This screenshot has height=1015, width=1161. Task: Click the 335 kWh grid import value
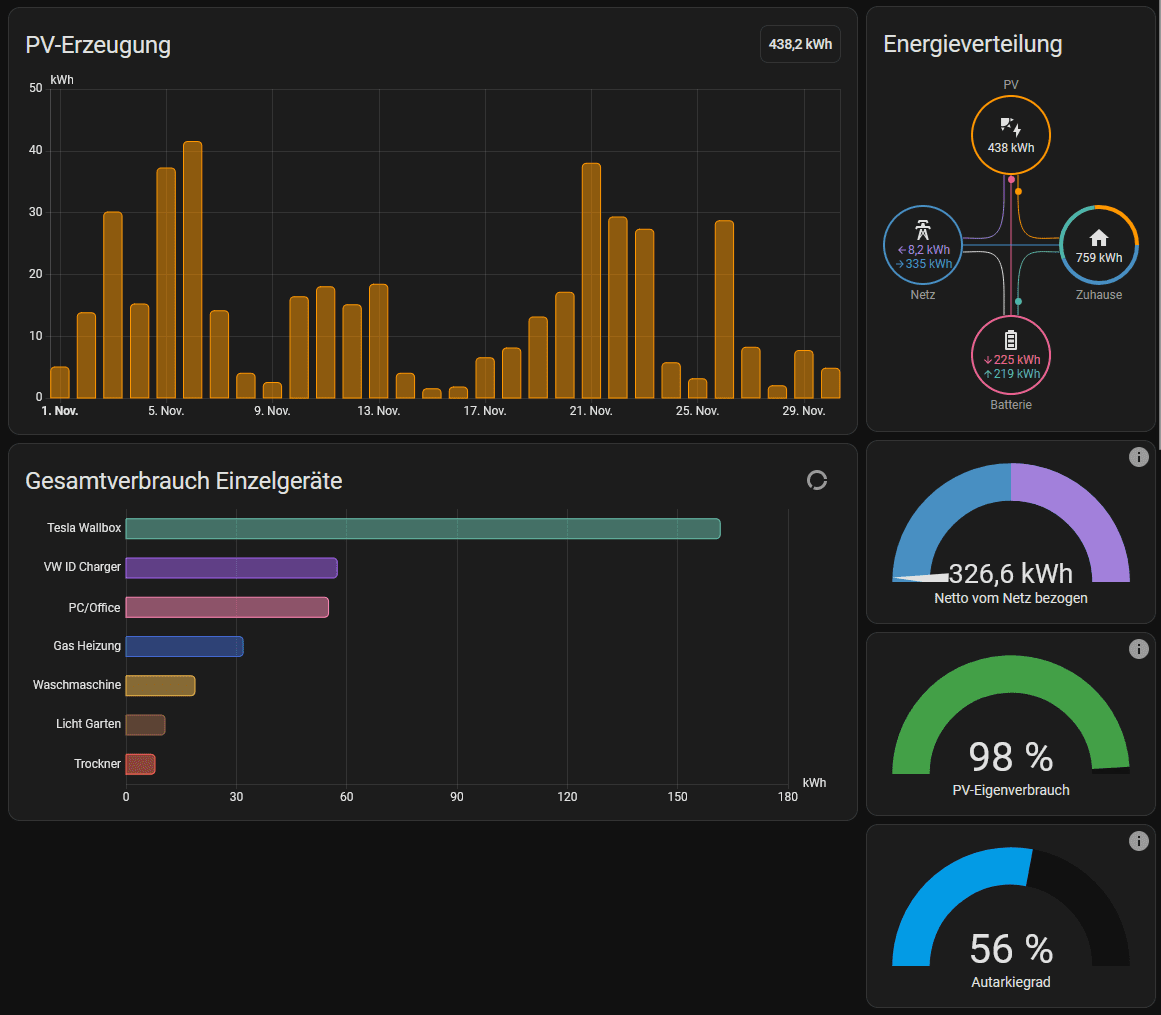tap(924, 264)
